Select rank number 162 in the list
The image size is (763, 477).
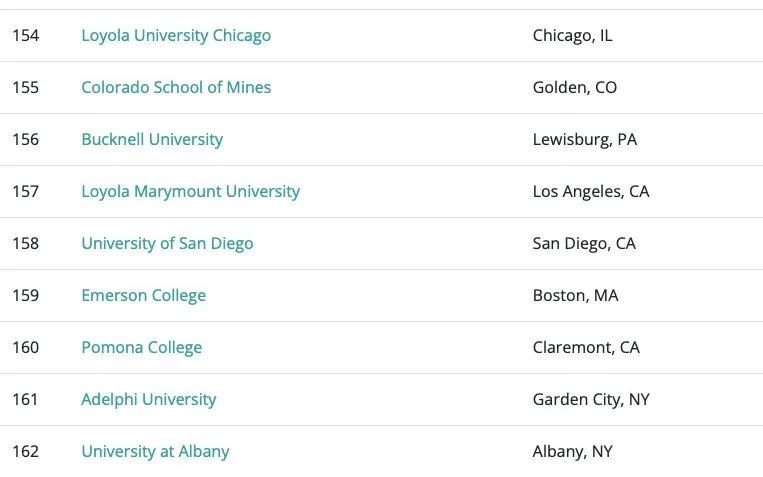tap(25, 452)
